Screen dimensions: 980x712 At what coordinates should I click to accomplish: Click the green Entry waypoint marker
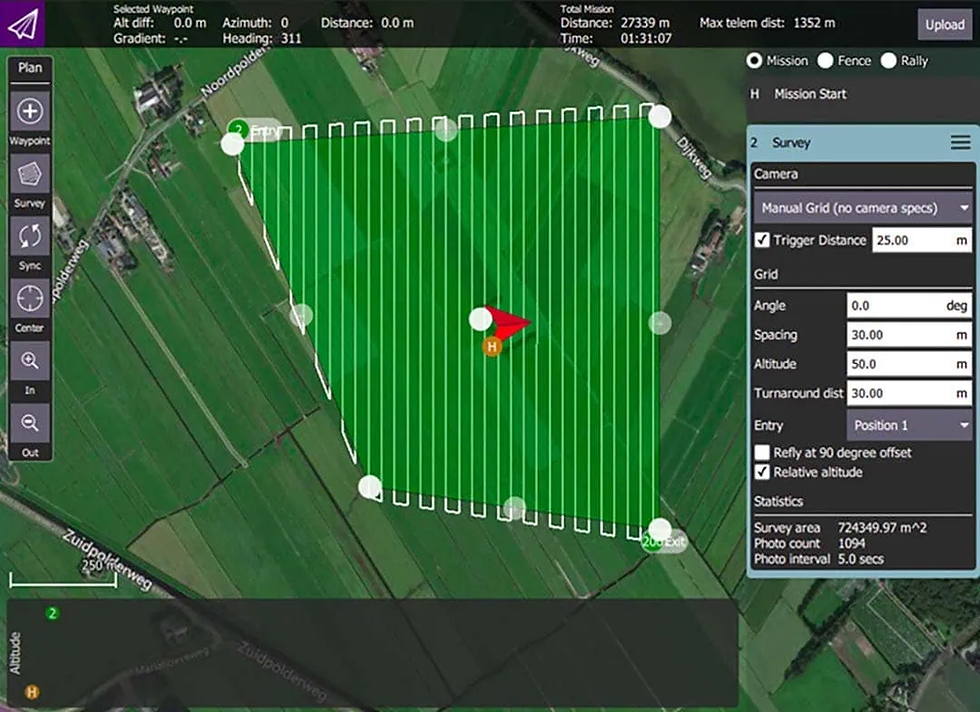click(238, 129)
